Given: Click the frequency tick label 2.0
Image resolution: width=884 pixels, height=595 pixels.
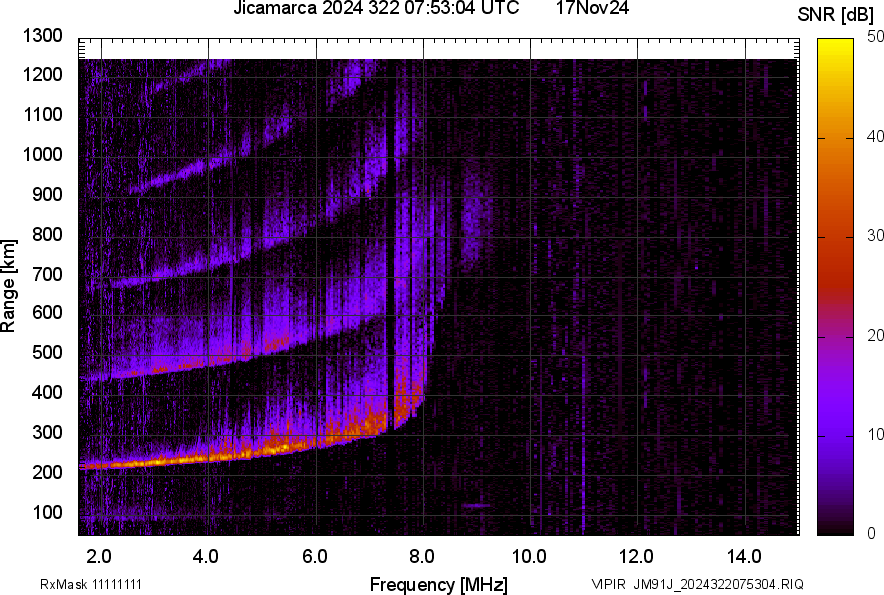Looking at the screenshot, I should (99, 557).
